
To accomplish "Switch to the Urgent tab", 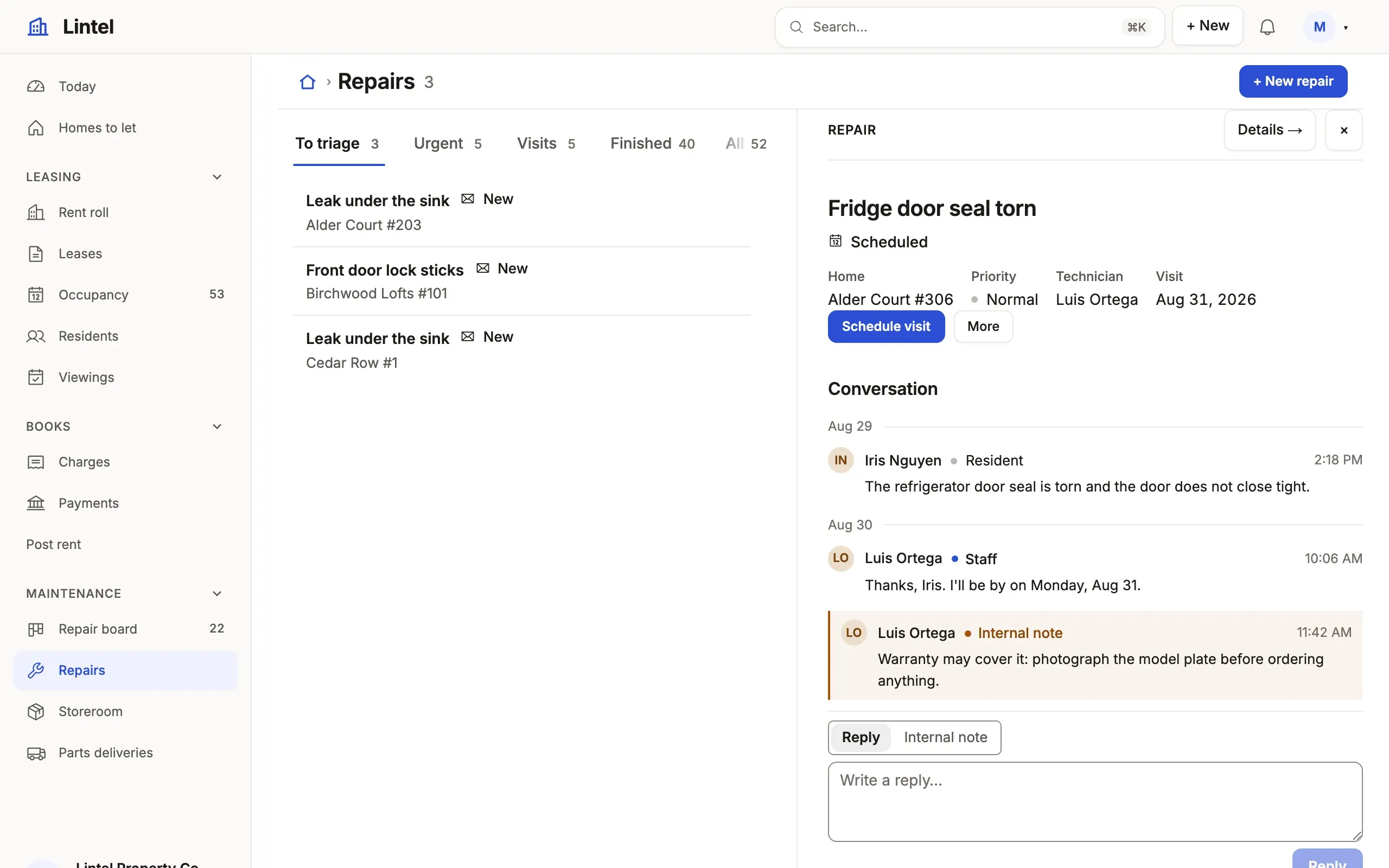I will pyautogui.click(x=448, y=144).
